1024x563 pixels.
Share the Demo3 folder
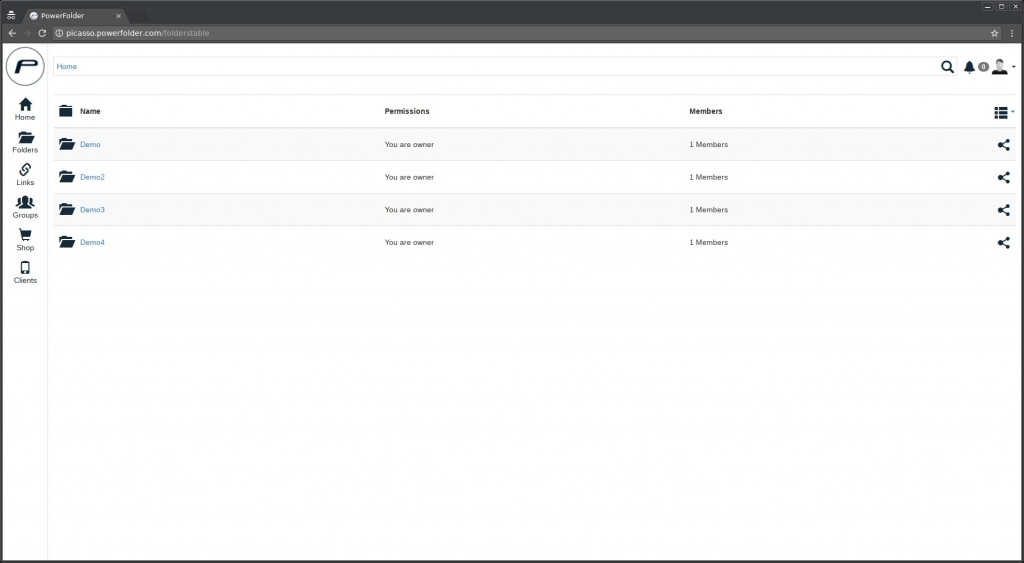coord(1003,210)
